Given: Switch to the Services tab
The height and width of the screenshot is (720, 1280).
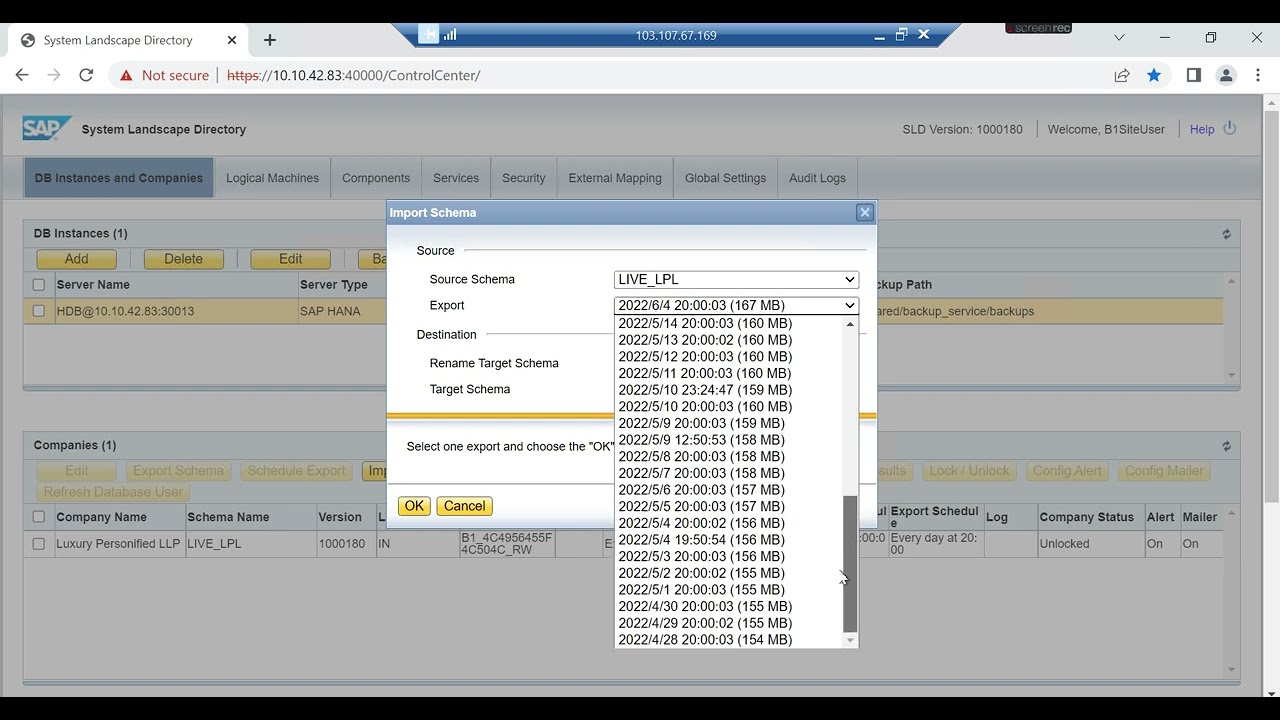Looking at the screenshot, I should (x=456, y=178).
